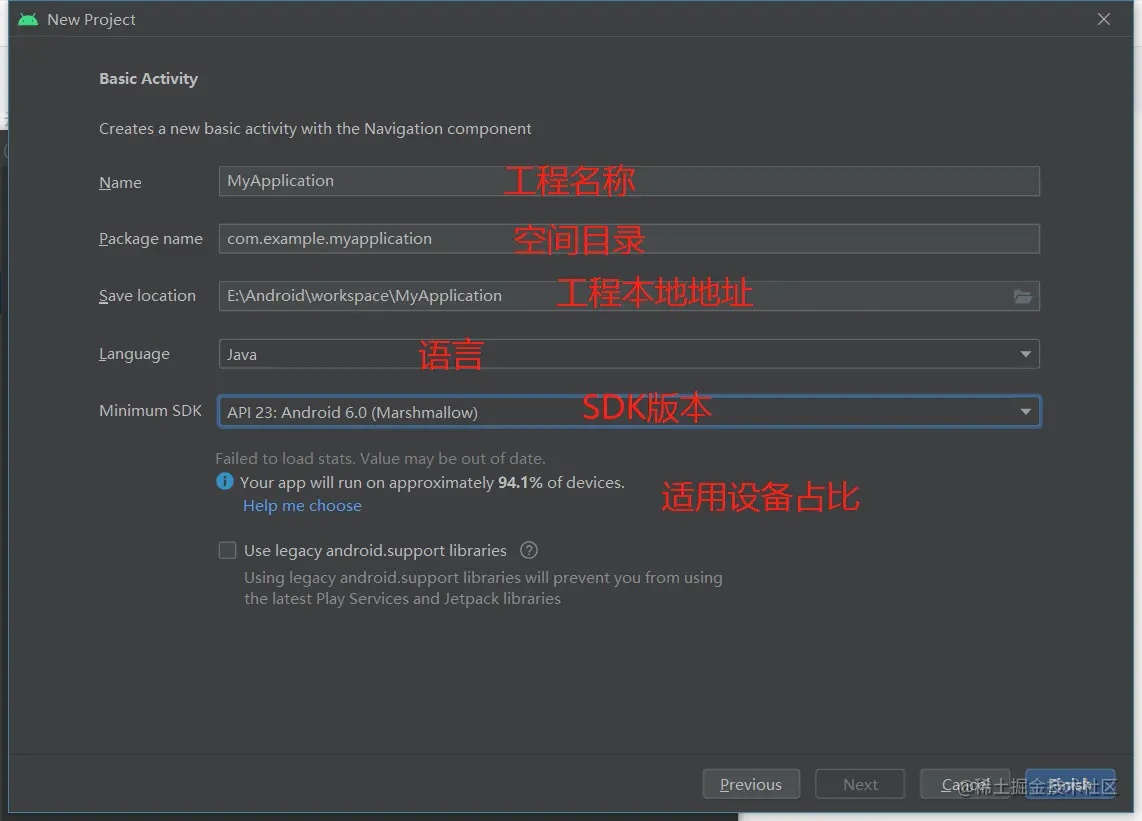Click the Package name input field
Image resolution: width=1142 pixels, height=821 pixels.
tap(629, 239)
